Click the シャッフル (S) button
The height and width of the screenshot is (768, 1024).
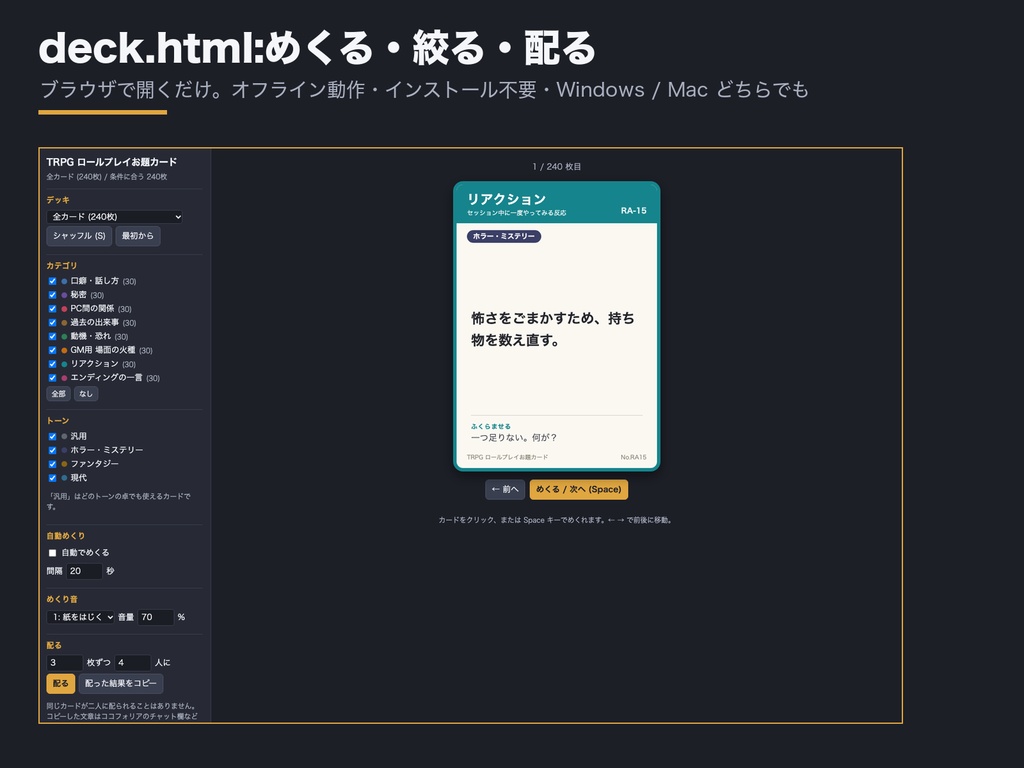coord(79,236)
